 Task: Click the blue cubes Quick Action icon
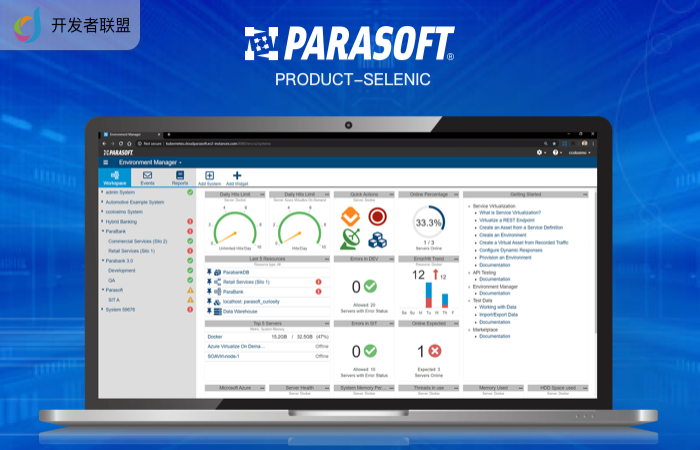(x=377, y=239)
